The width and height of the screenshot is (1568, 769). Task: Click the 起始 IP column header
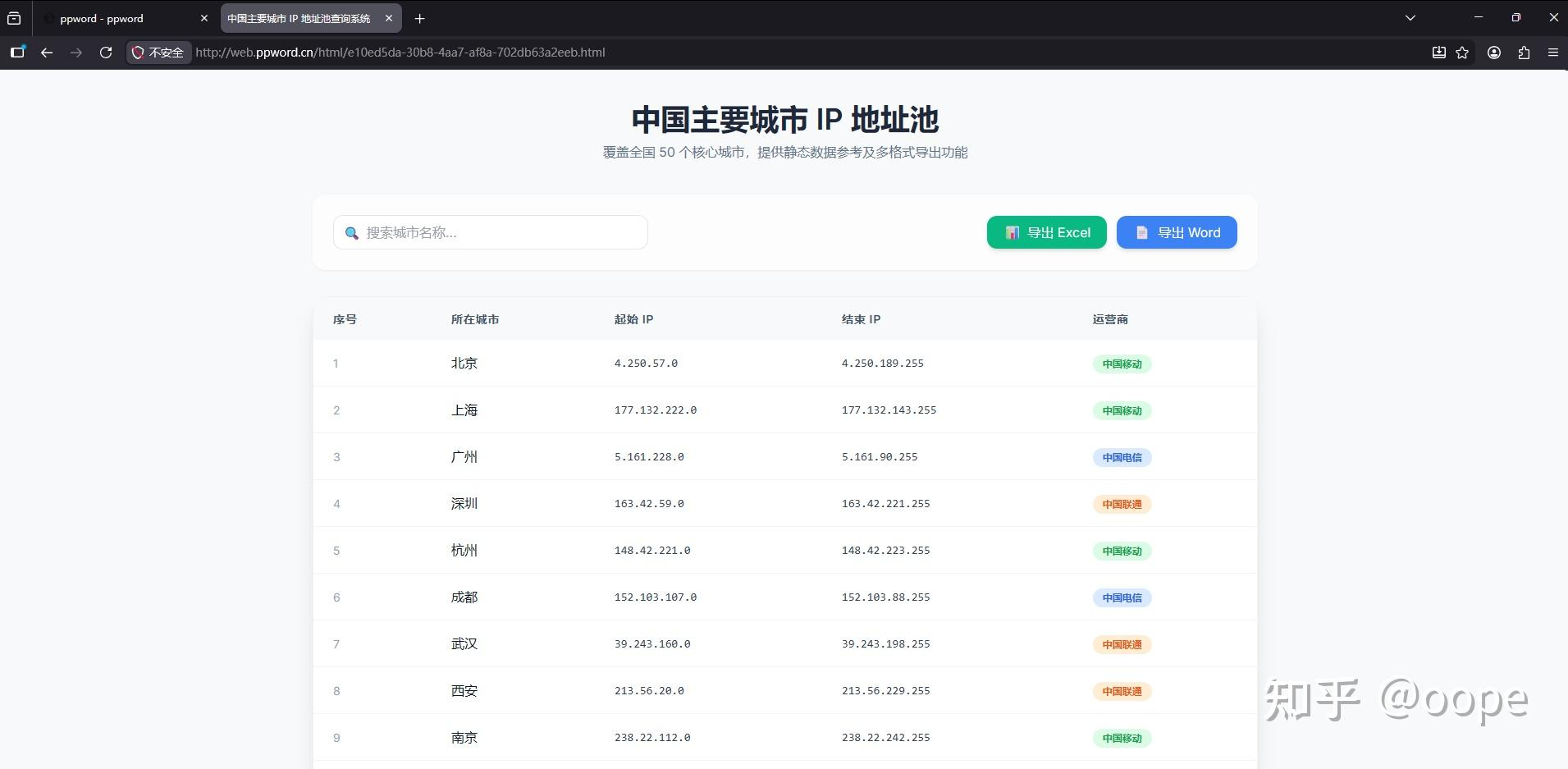point(634,319)
